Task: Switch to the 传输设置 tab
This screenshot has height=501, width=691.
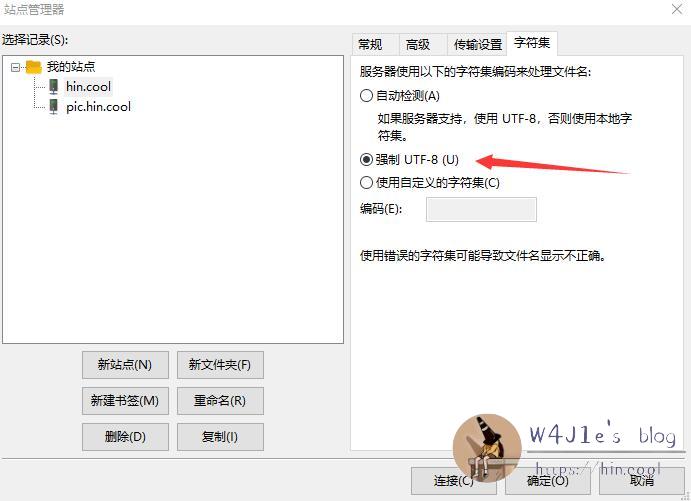Action: [x=477, y=44]
